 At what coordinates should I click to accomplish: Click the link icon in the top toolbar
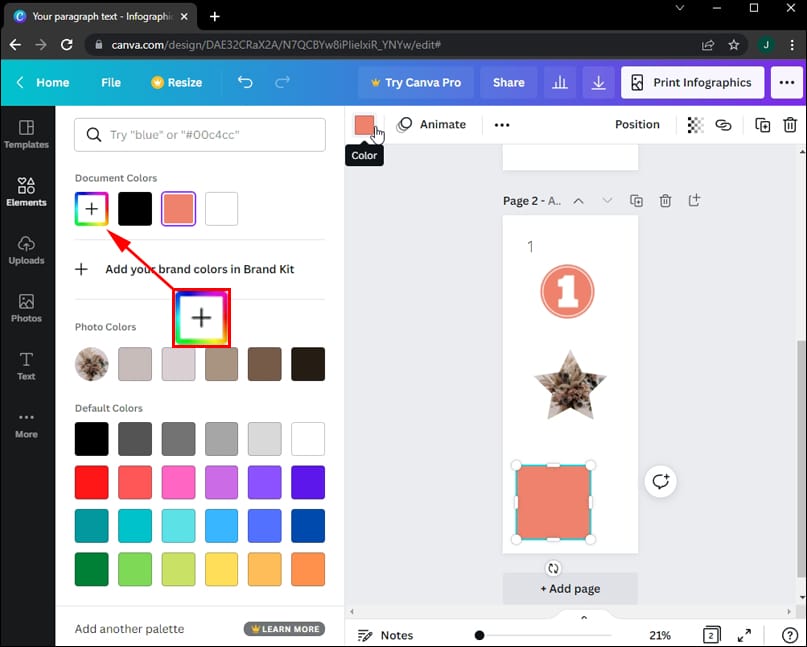coord(724,124)
